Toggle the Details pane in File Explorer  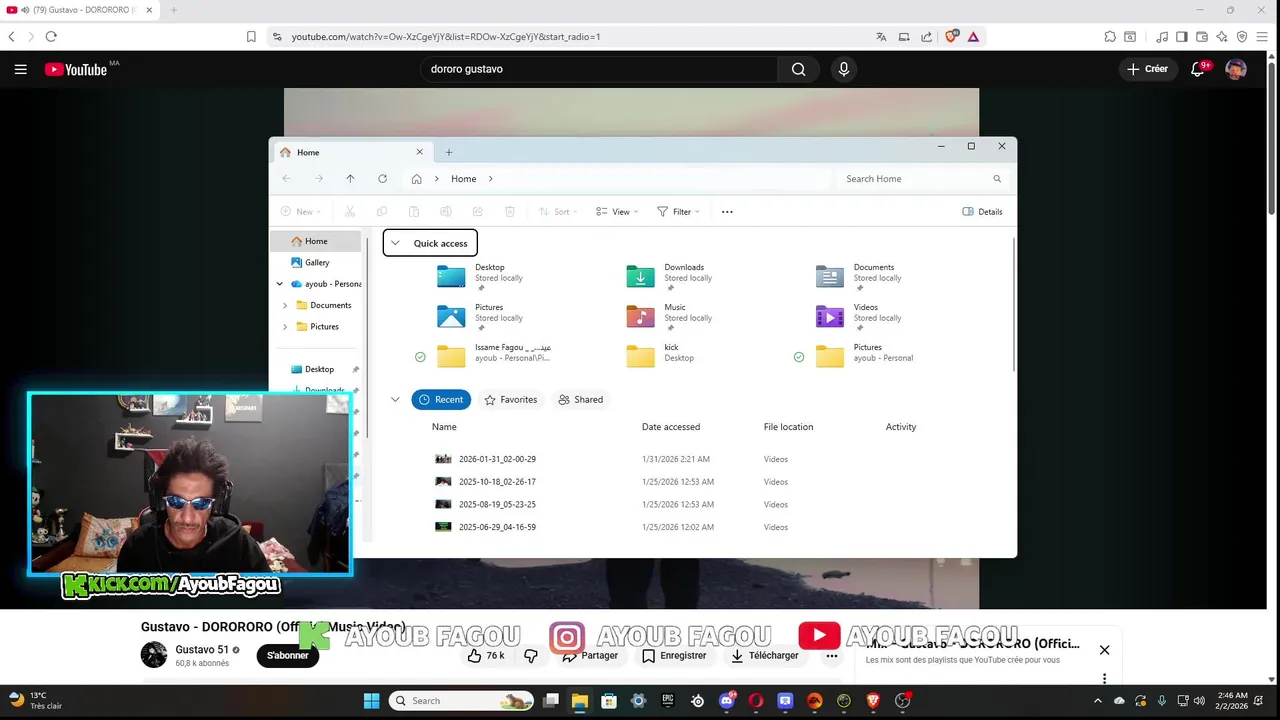point(982,212)
